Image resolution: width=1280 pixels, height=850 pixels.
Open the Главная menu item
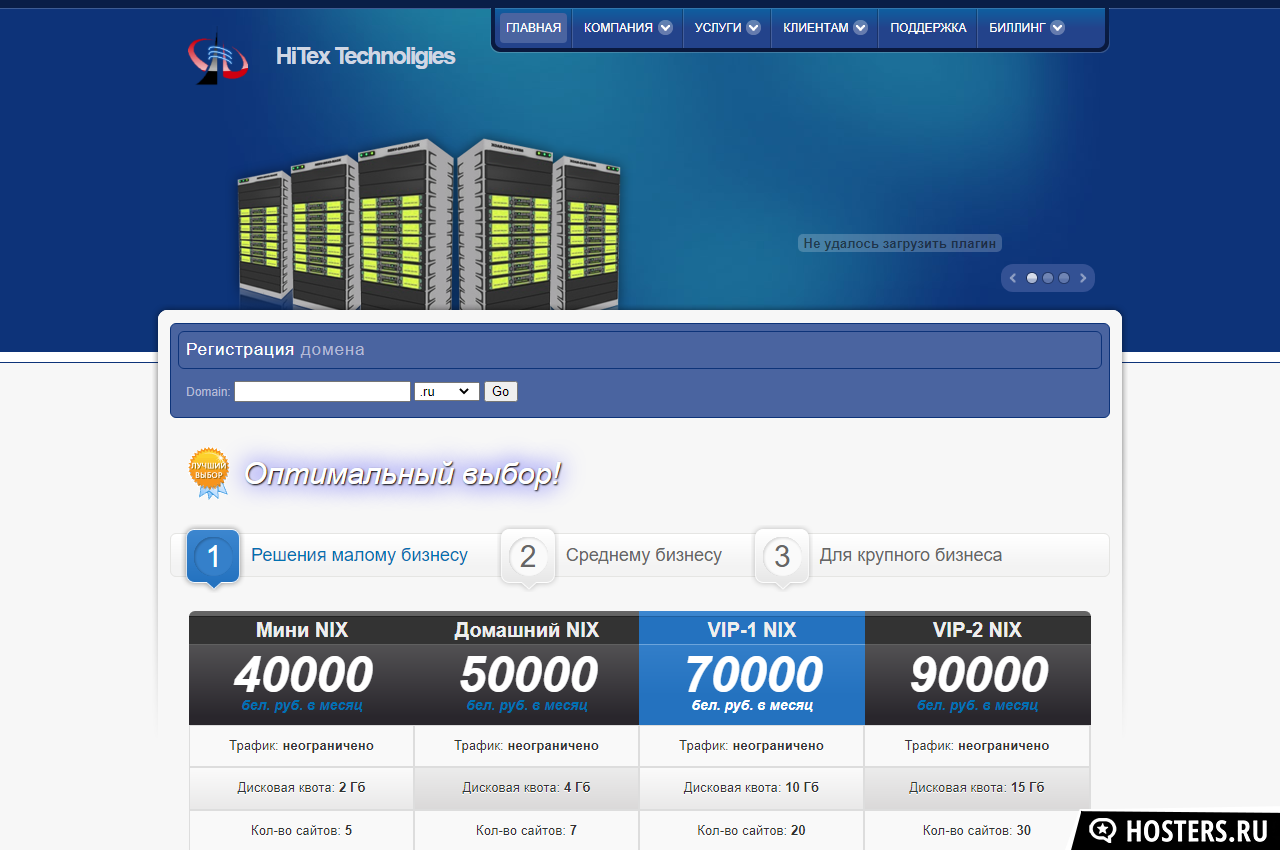[x=533, y=28]
